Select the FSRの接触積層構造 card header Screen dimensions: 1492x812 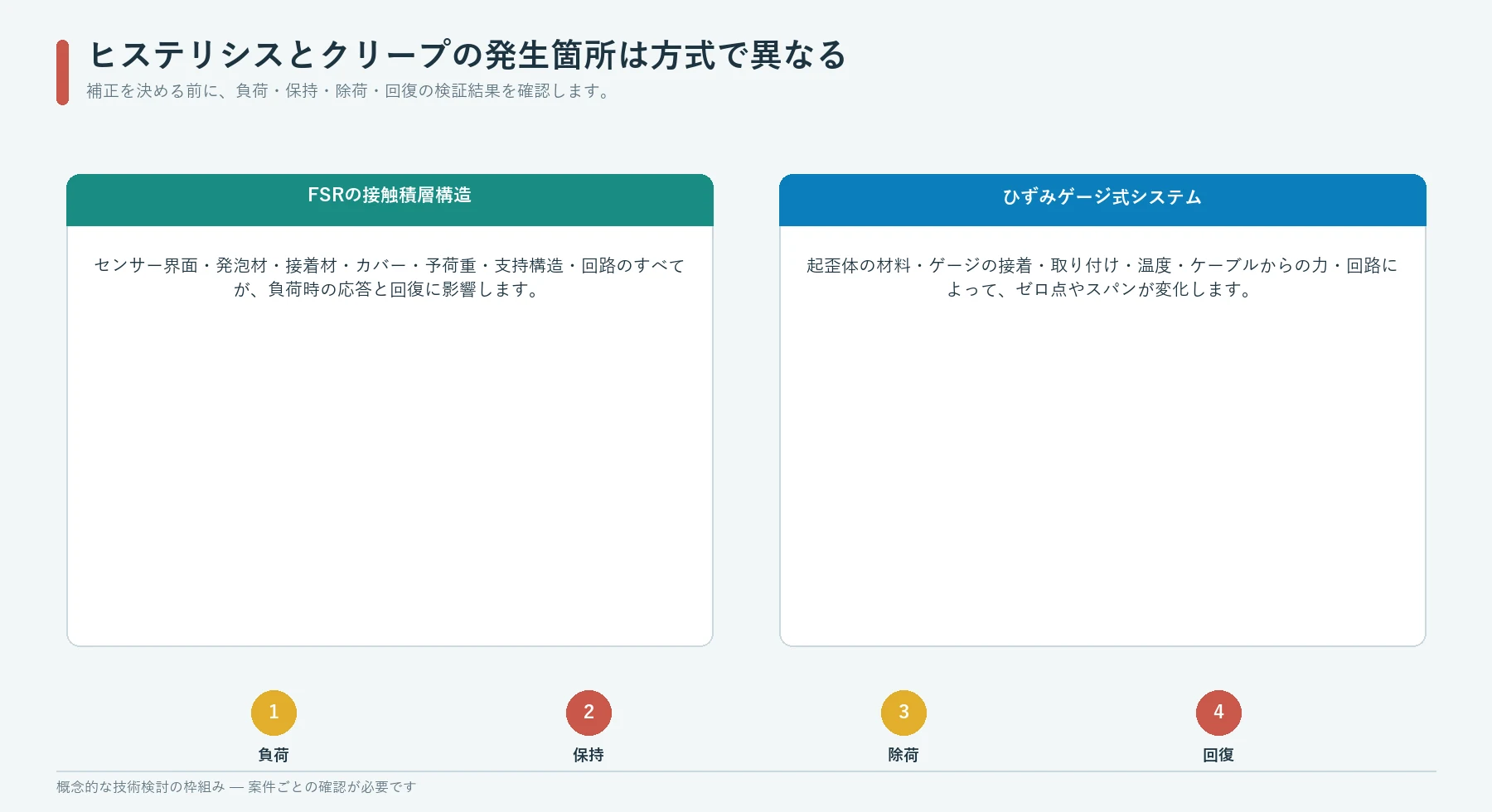(x=390, y=200)
